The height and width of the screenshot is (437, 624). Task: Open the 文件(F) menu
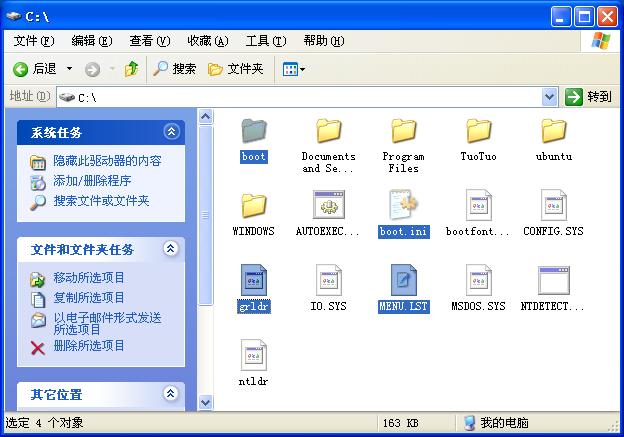34,41
